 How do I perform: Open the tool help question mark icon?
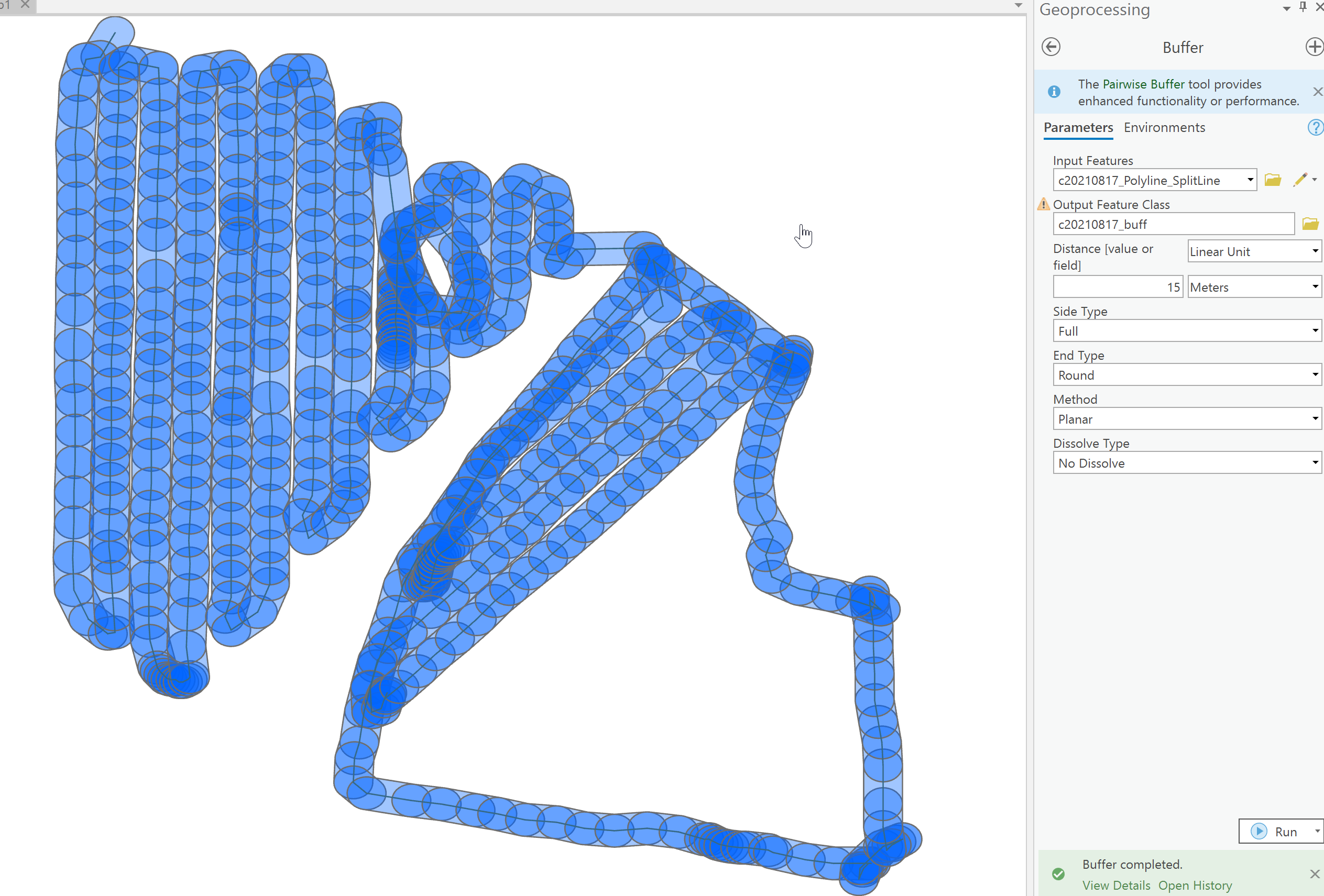click(1315, 127)
